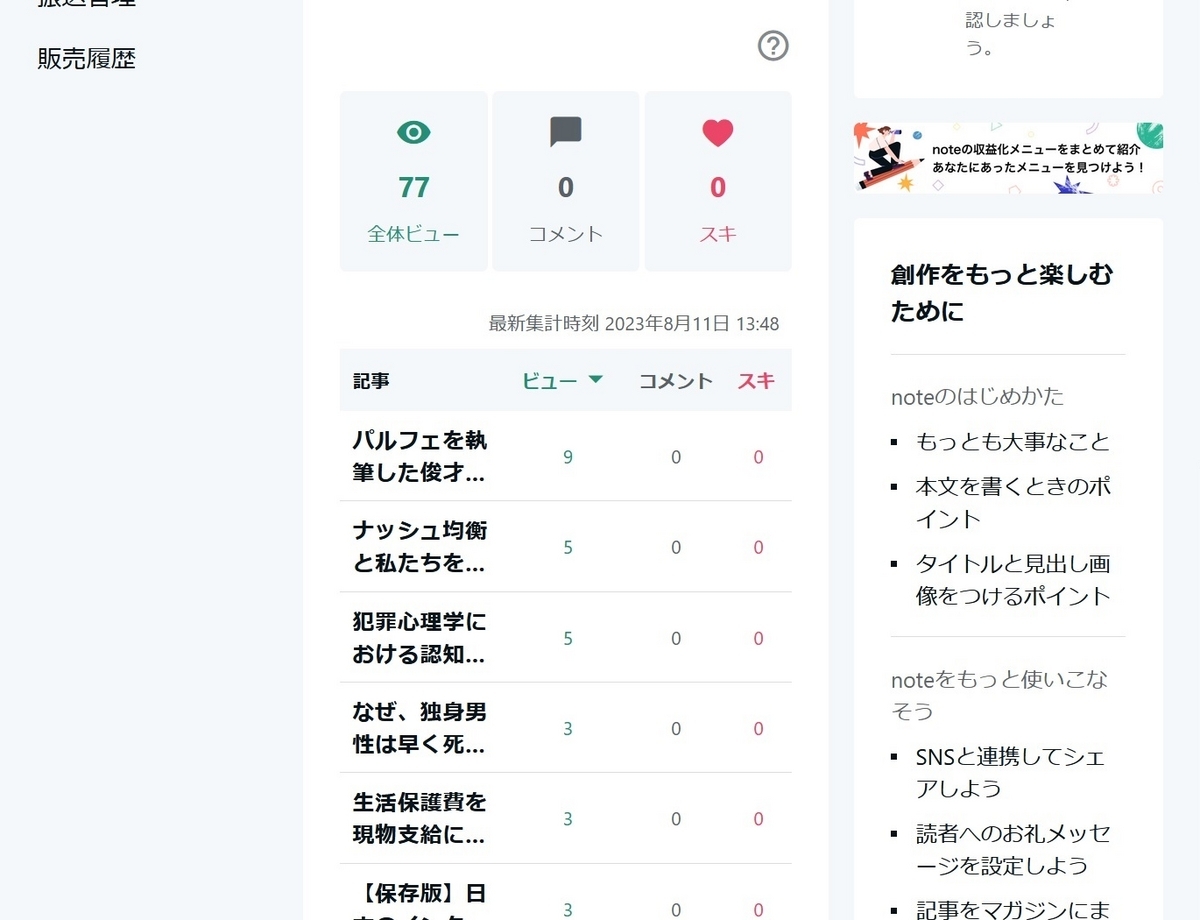
Task: Click view count 3 for 生活保護費 row
Action: [x=568, y=819]
